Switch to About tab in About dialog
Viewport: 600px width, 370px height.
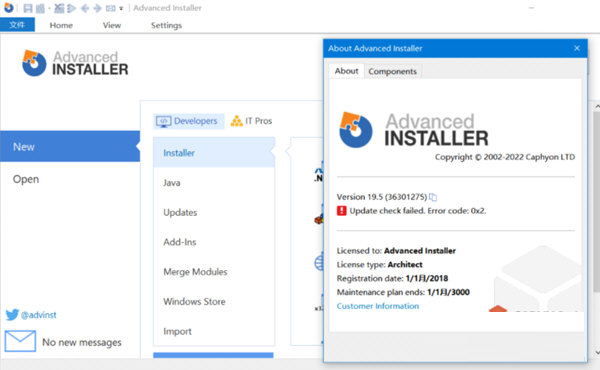click(346, 71)
